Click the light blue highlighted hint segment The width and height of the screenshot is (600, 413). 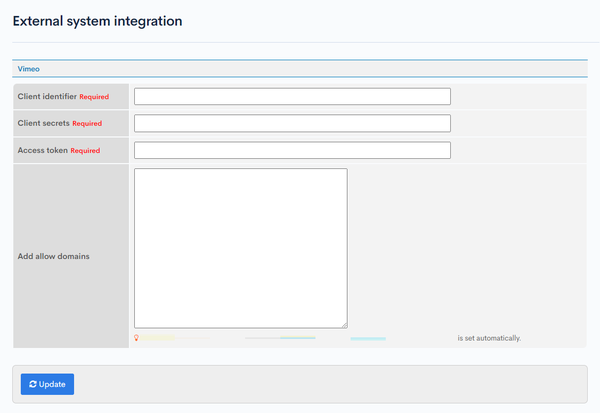(x=368, y=339)
